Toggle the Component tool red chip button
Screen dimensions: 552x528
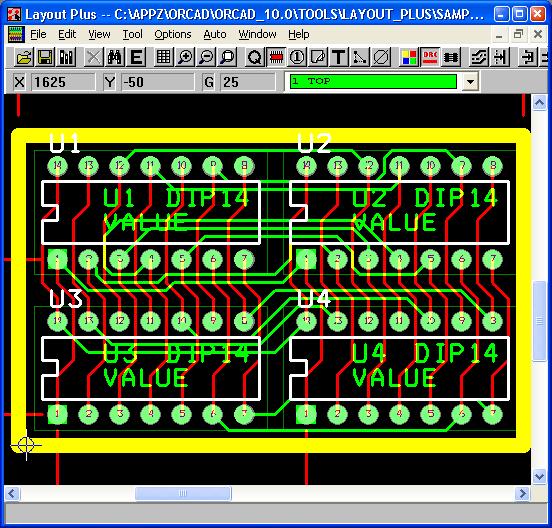coord(276,57)
